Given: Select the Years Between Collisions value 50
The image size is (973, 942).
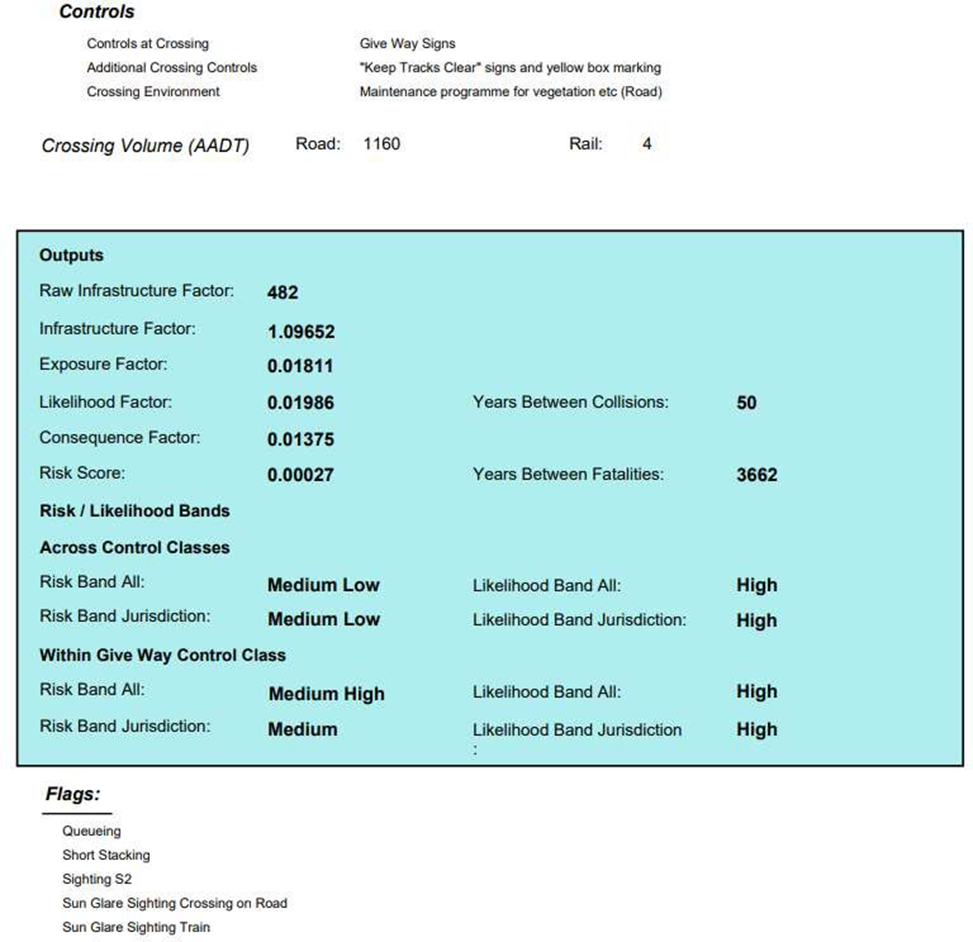Looking at the screenshot, I should pos(746,403).
